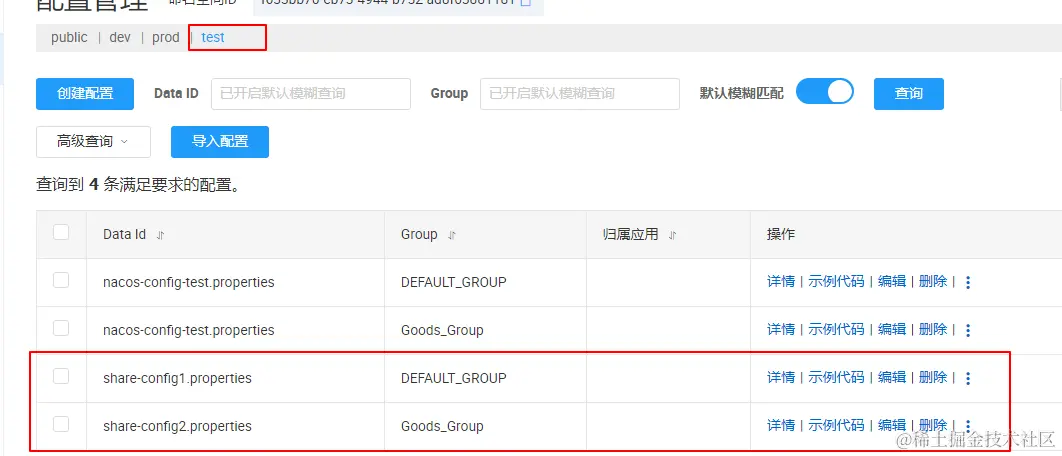Screen dimensions: 1062x456
Task: Click the 查询 search button
Action: pyautogui.click(x=909, y=94)
